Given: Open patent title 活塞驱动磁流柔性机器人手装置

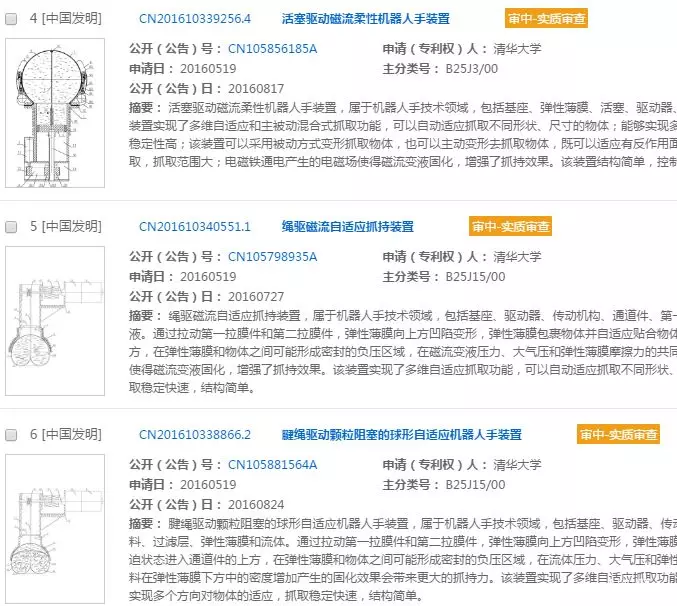Looking at the screenshot, I should coord(366,19).
